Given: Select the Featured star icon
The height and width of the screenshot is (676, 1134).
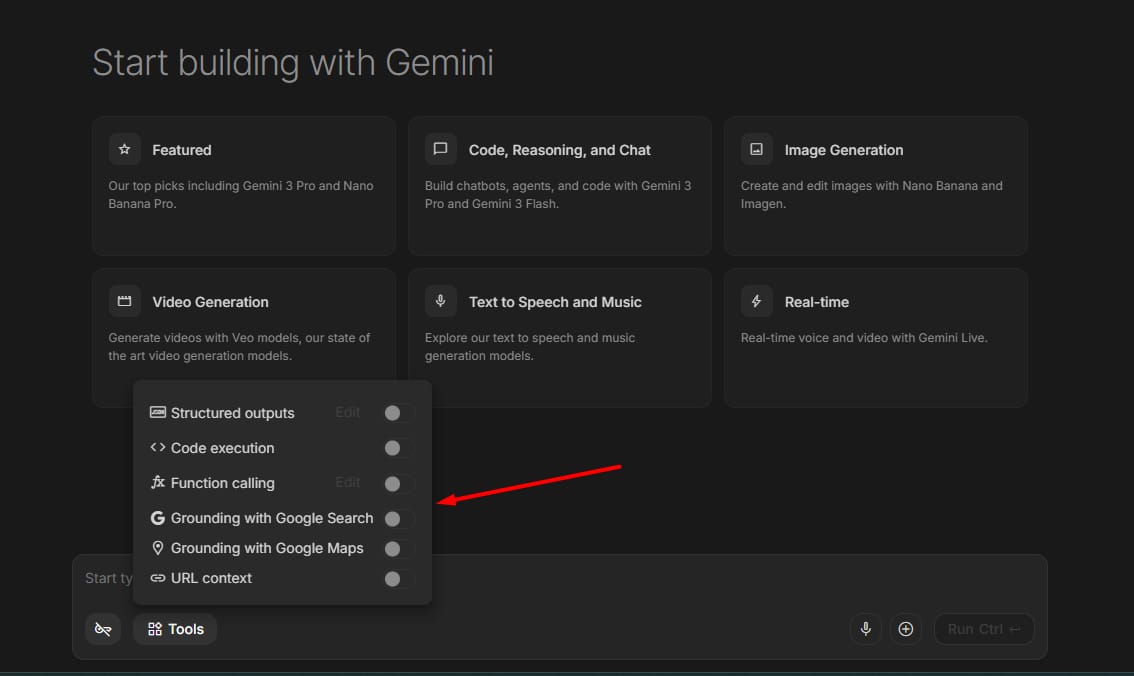Looking at the screenshot, I should [x=124, y=148].
